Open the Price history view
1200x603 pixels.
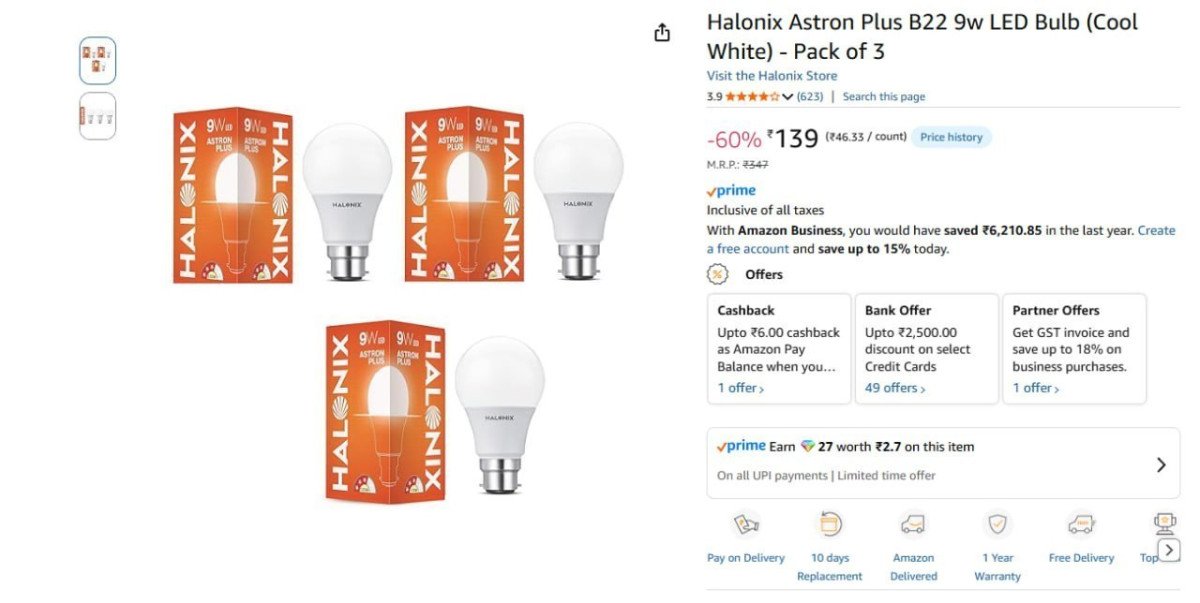click(x=951, y=137)
